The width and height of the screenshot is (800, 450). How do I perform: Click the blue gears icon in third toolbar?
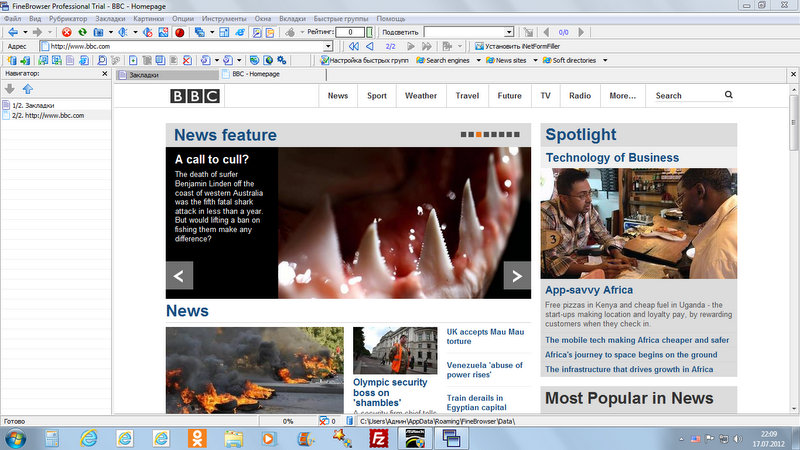coord(282,60)
